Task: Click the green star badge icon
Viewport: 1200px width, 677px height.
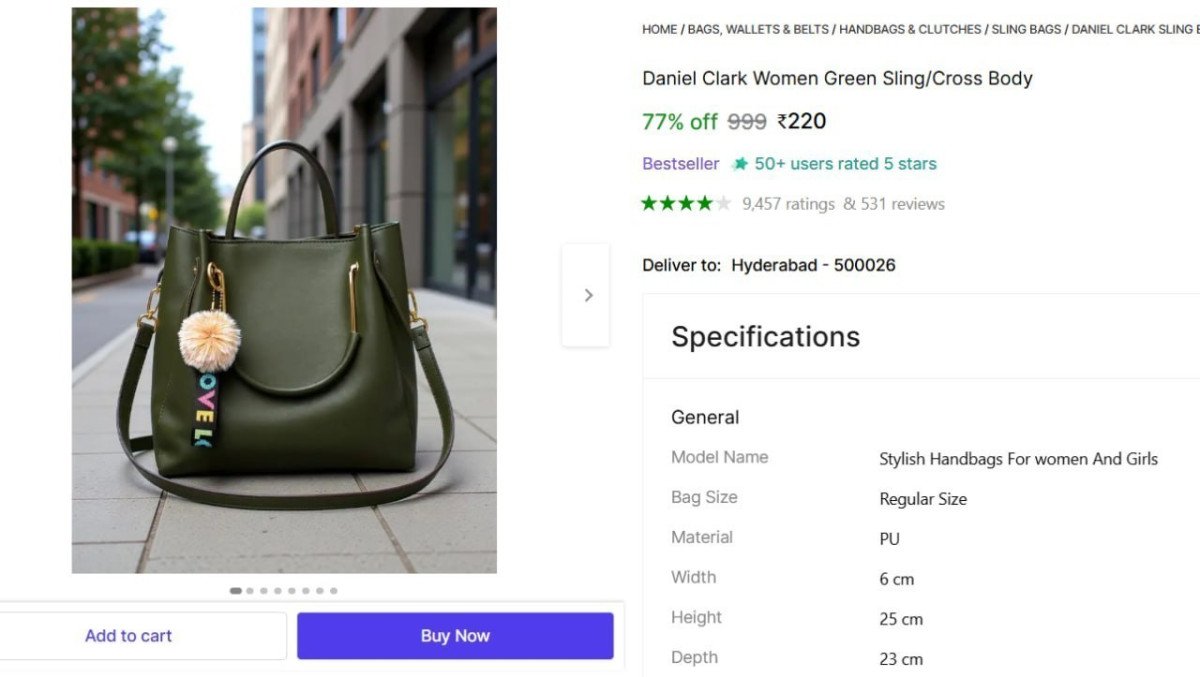Action: (740, 164)
